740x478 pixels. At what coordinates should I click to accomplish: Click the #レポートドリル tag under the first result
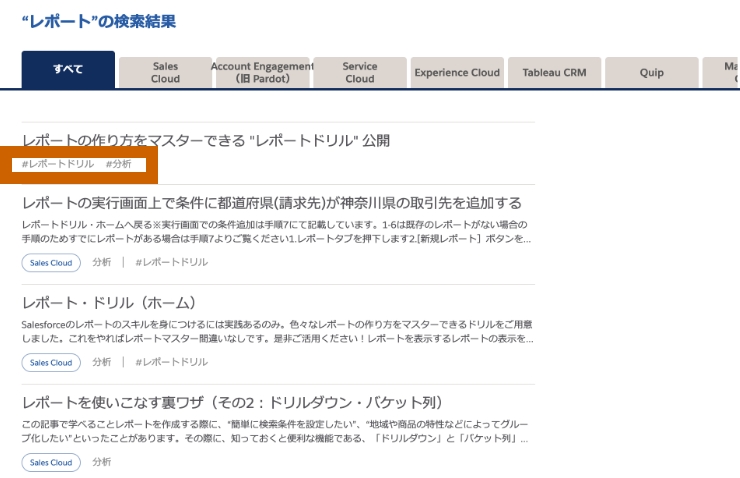[58, 164]
